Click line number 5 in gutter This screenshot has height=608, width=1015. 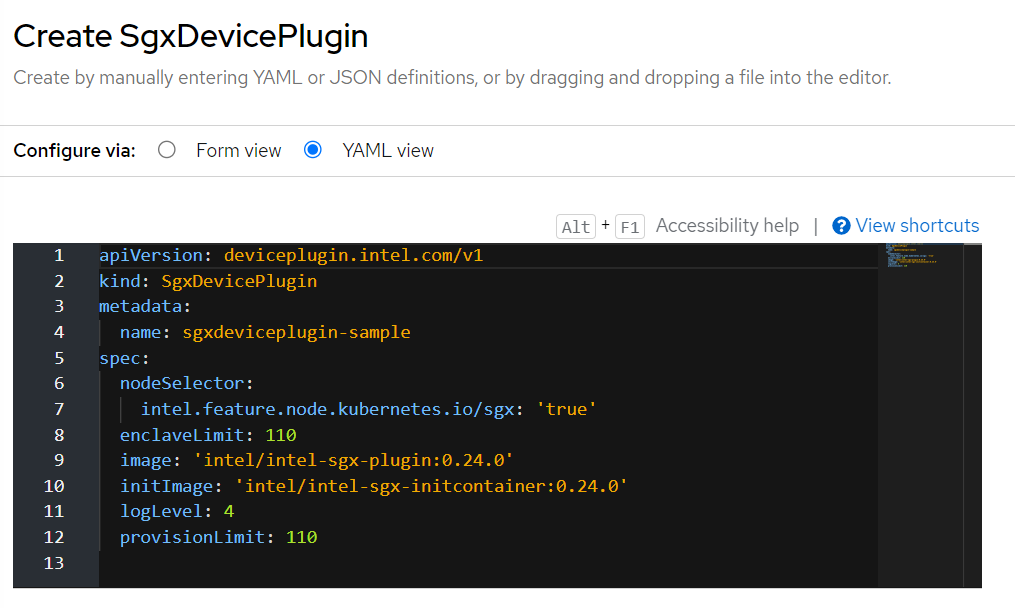point(59,358)
